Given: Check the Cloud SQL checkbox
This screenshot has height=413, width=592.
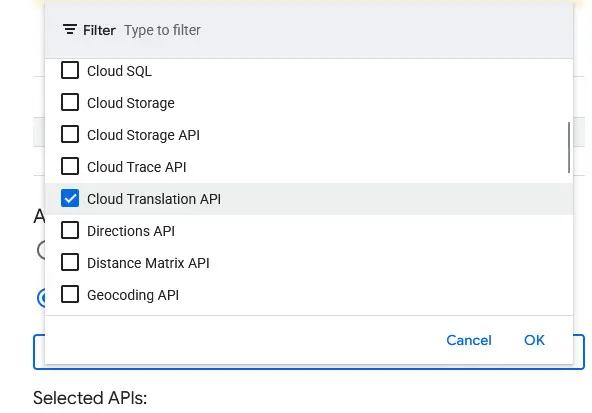Looking at the screenshot, I should pyautogui.click(x=70, y=70).
